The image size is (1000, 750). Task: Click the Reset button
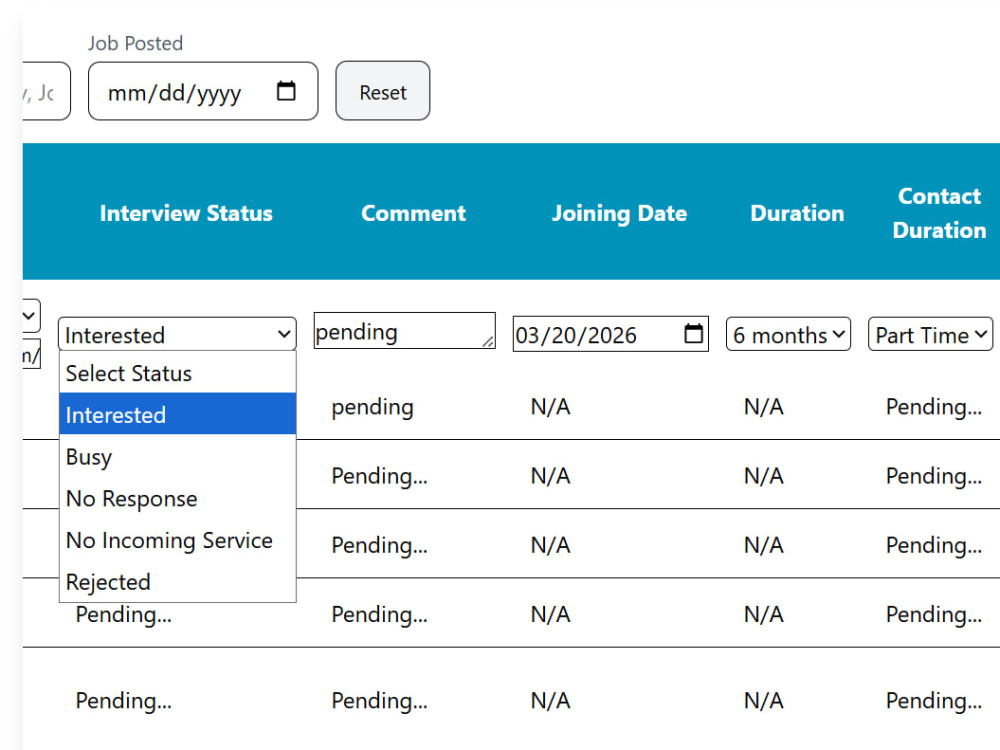(383, 91)
